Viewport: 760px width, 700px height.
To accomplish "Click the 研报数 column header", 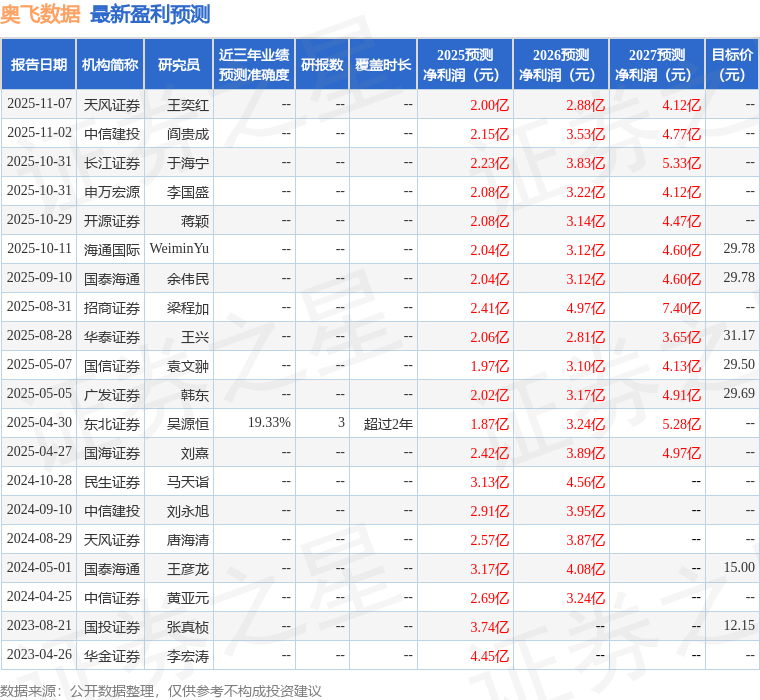I will (322, 64).
